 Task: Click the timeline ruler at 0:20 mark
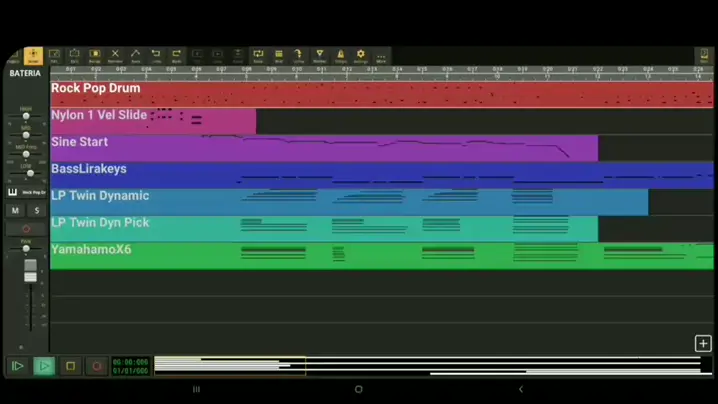click(x=548, y=70)
